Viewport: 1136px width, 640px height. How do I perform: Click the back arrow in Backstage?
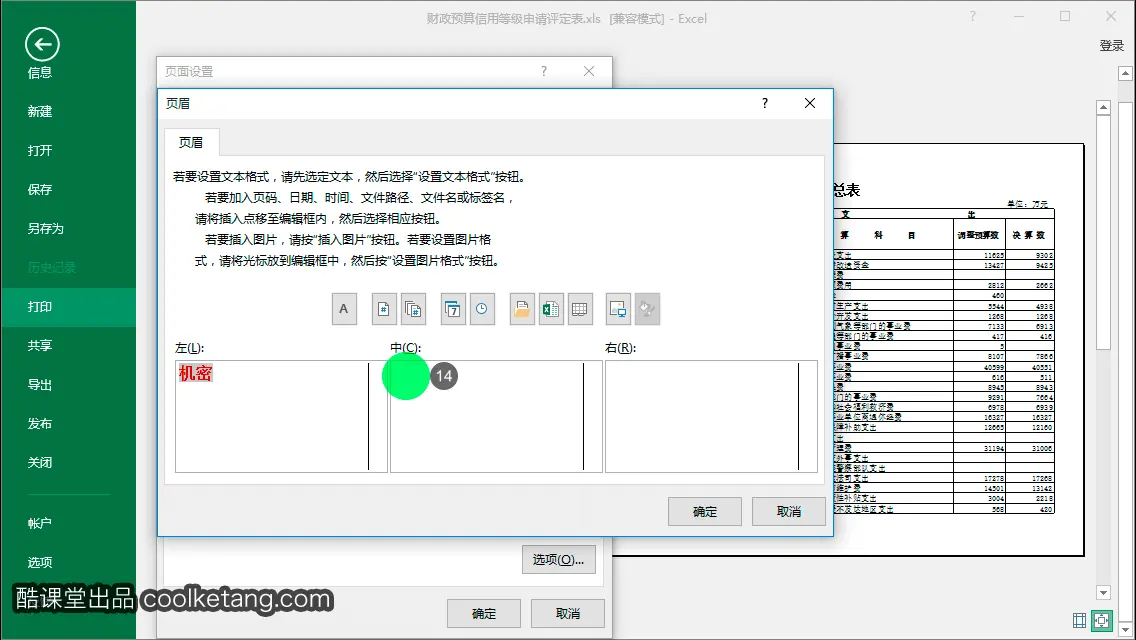42,45
